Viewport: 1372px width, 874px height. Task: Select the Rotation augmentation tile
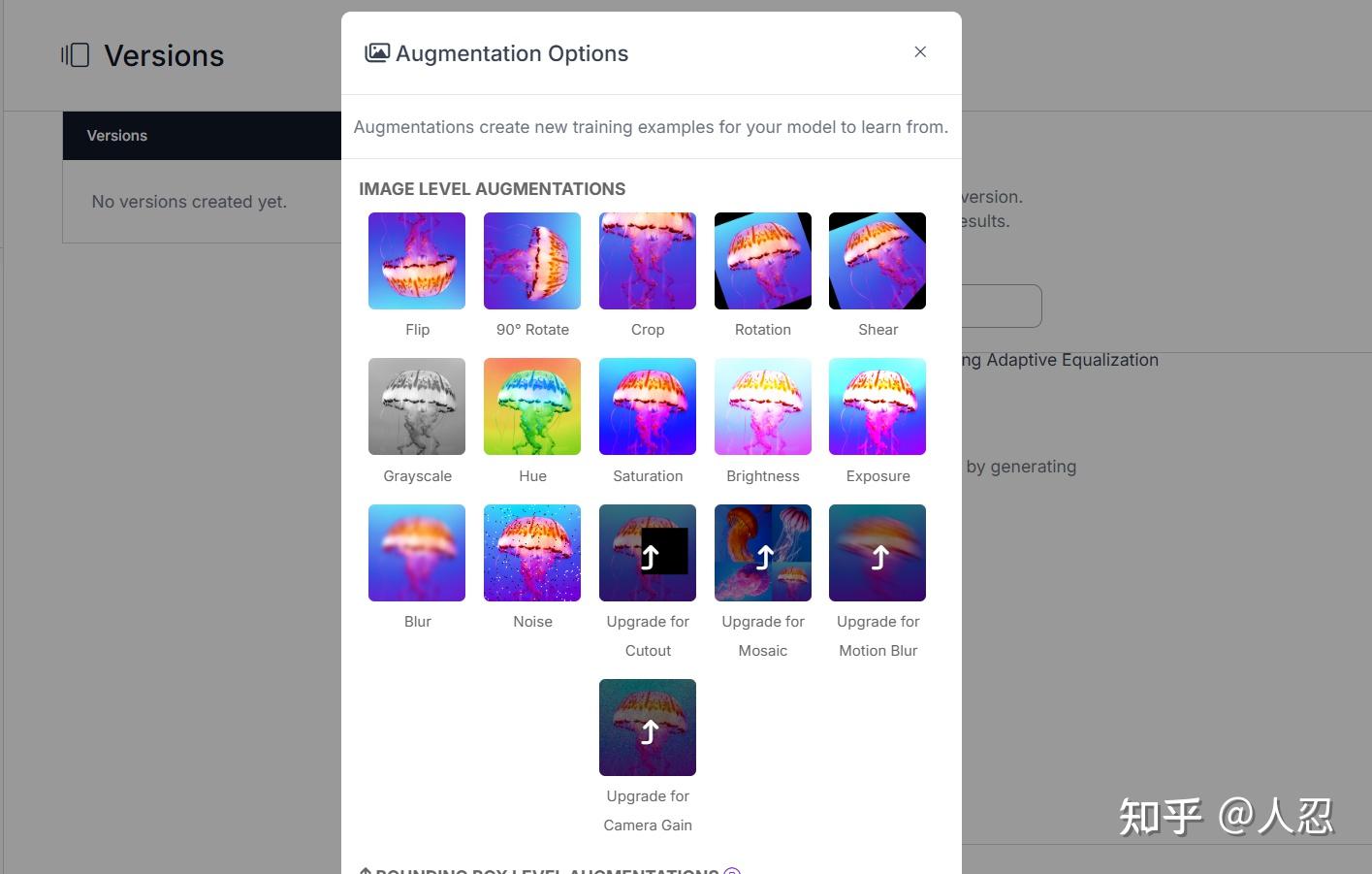point(763,261)
